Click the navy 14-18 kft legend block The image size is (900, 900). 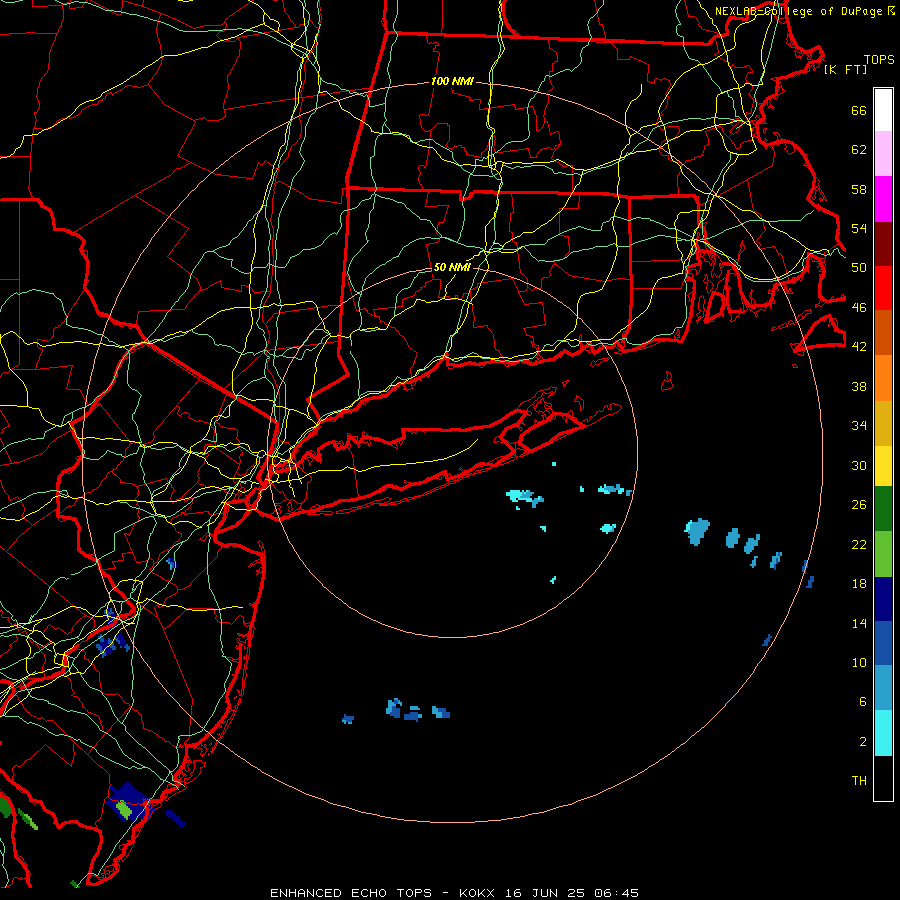(x=883, y=599)
